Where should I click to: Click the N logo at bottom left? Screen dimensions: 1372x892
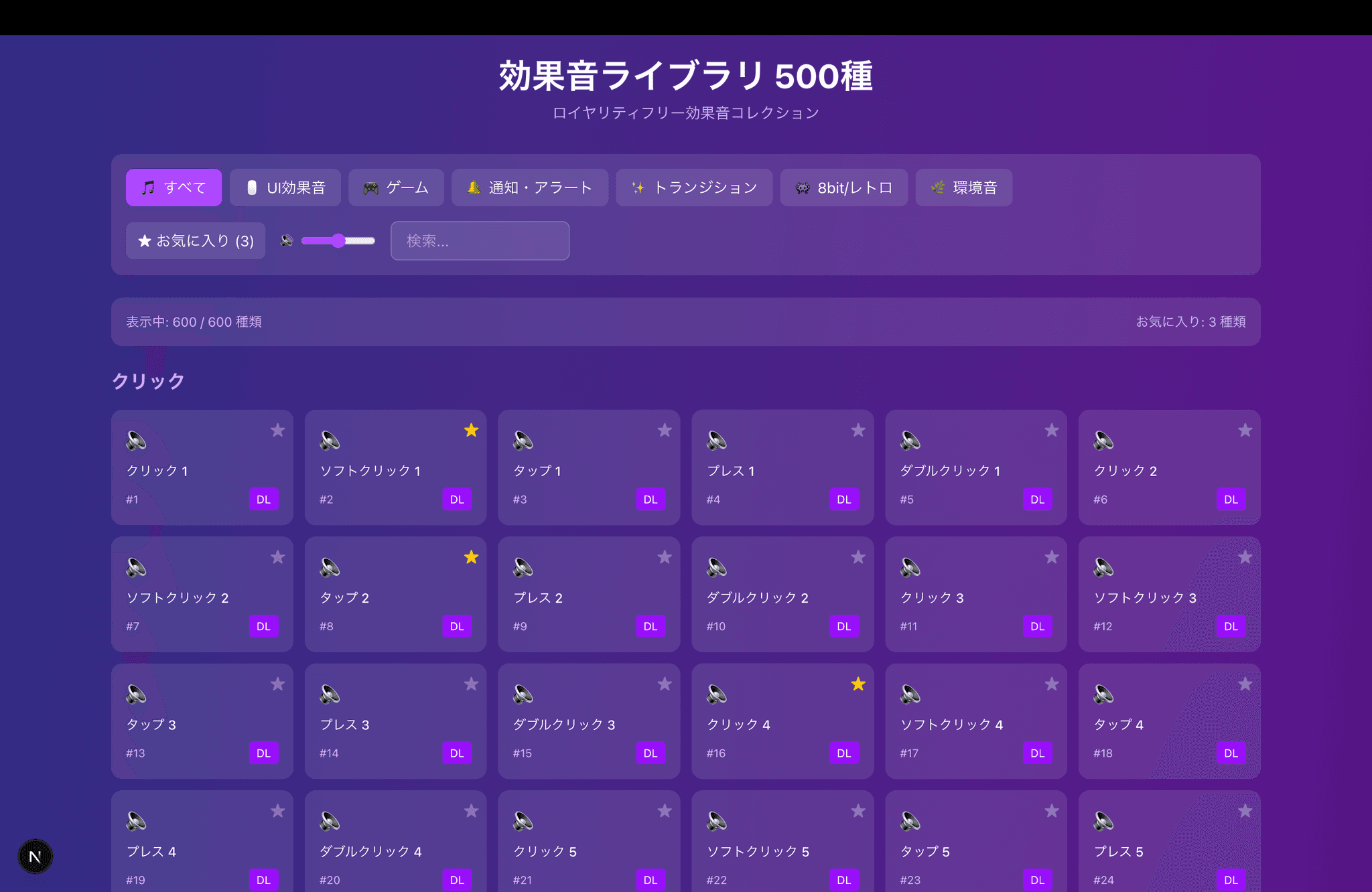36,857
